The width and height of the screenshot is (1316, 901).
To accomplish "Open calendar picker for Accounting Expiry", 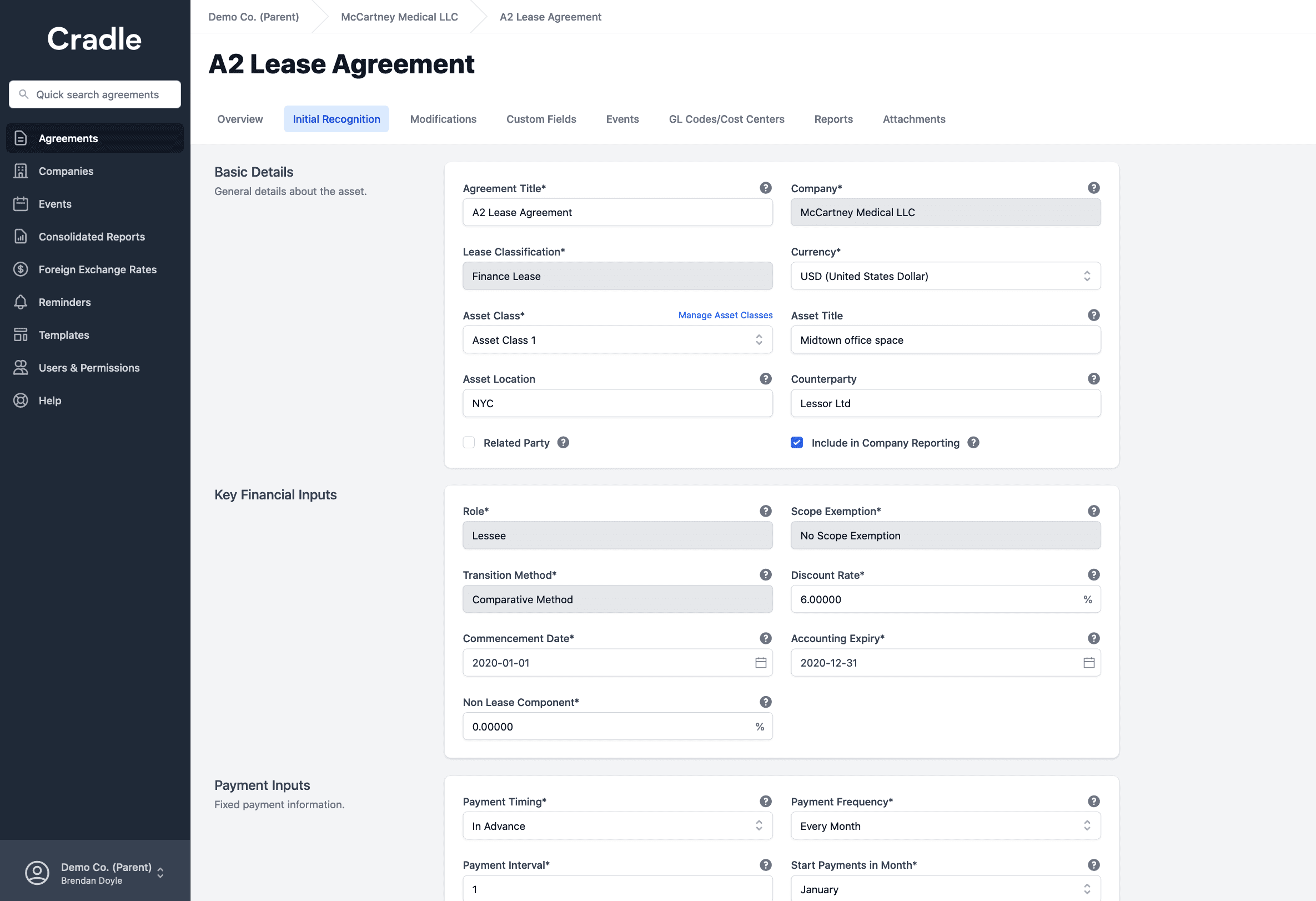I will (1088, 663).
